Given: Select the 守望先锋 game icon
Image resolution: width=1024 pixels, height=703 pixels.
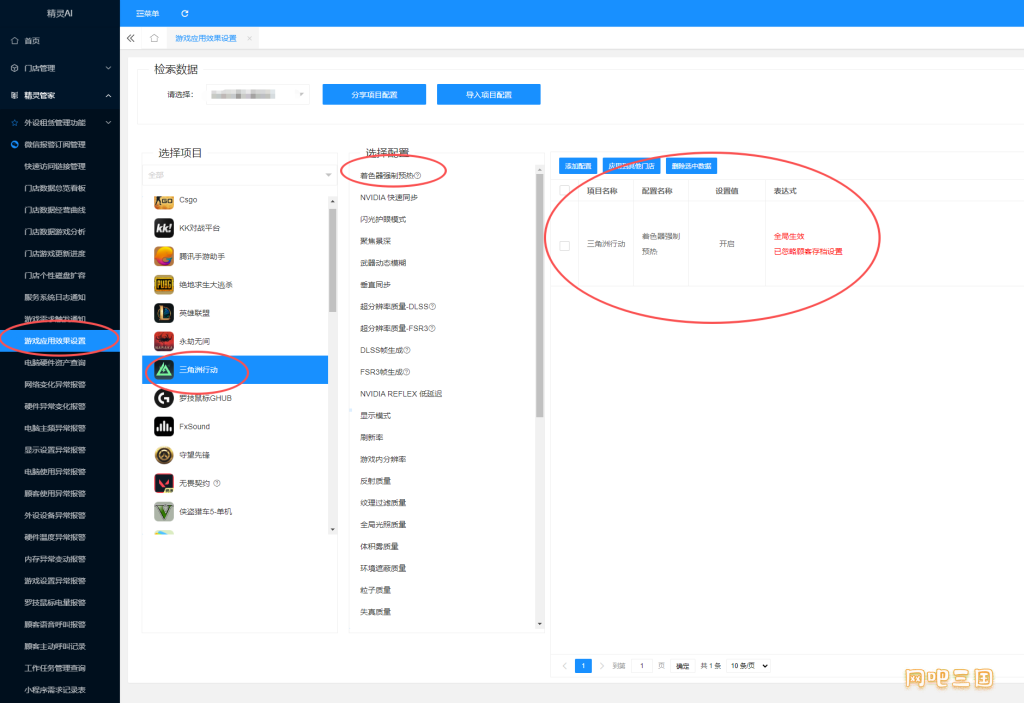Looking at the screenshot, I should (164, 455).
